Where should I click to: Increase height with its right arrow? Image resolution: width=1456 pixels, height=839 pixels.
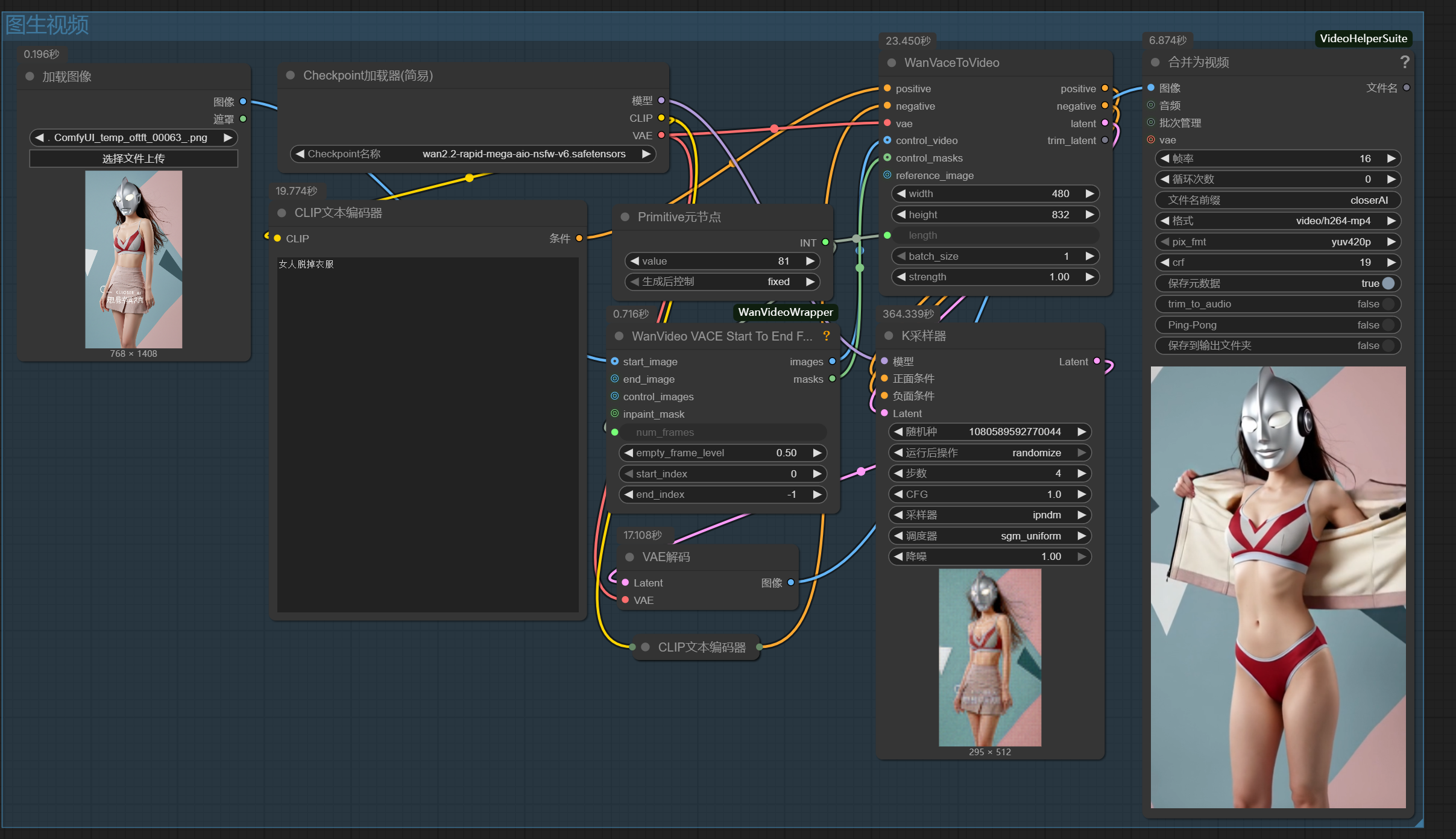coord(1089,215)
